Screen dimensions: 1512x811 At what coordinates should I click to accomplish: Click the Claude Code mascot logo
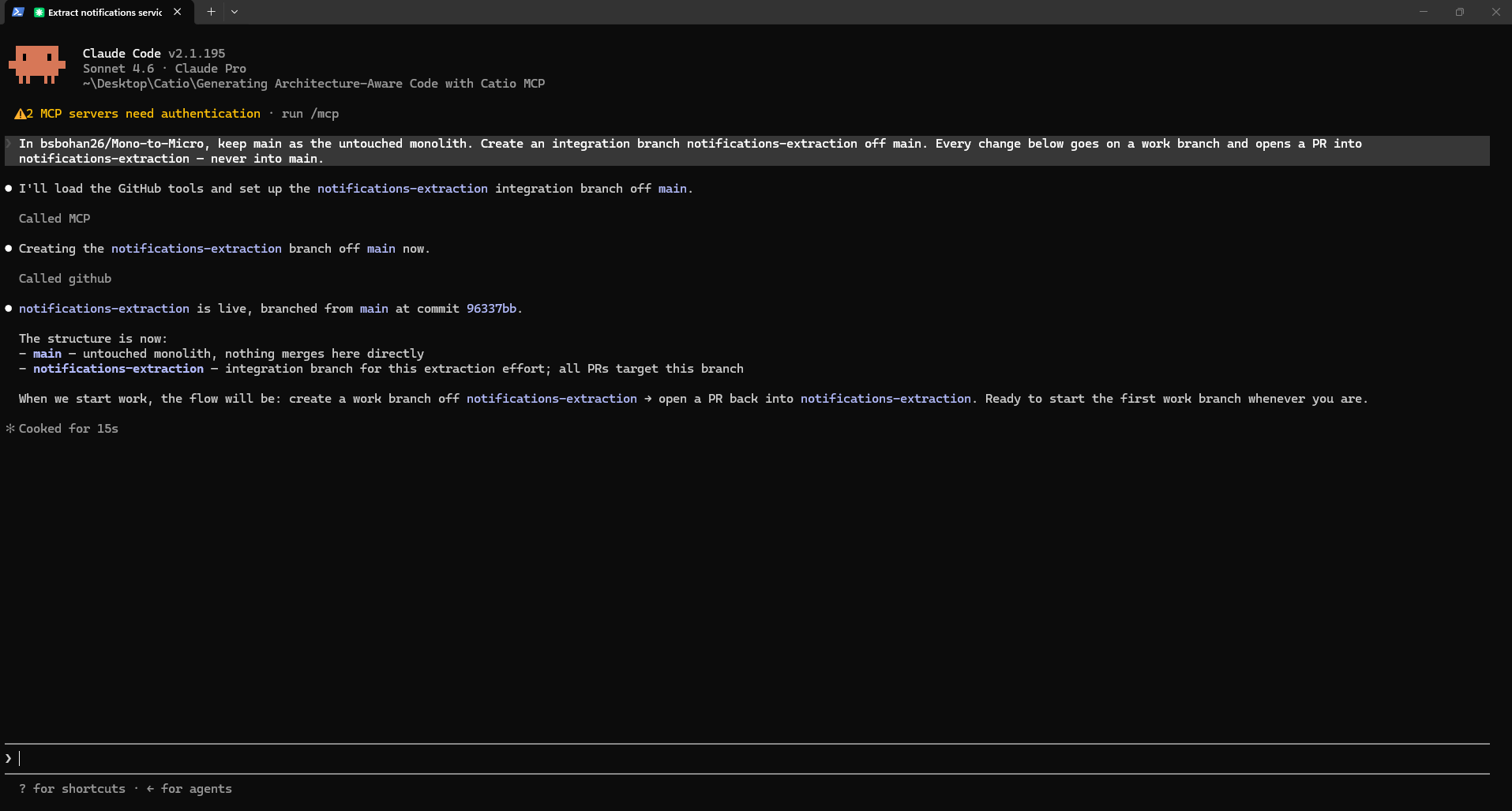(37, 65)
